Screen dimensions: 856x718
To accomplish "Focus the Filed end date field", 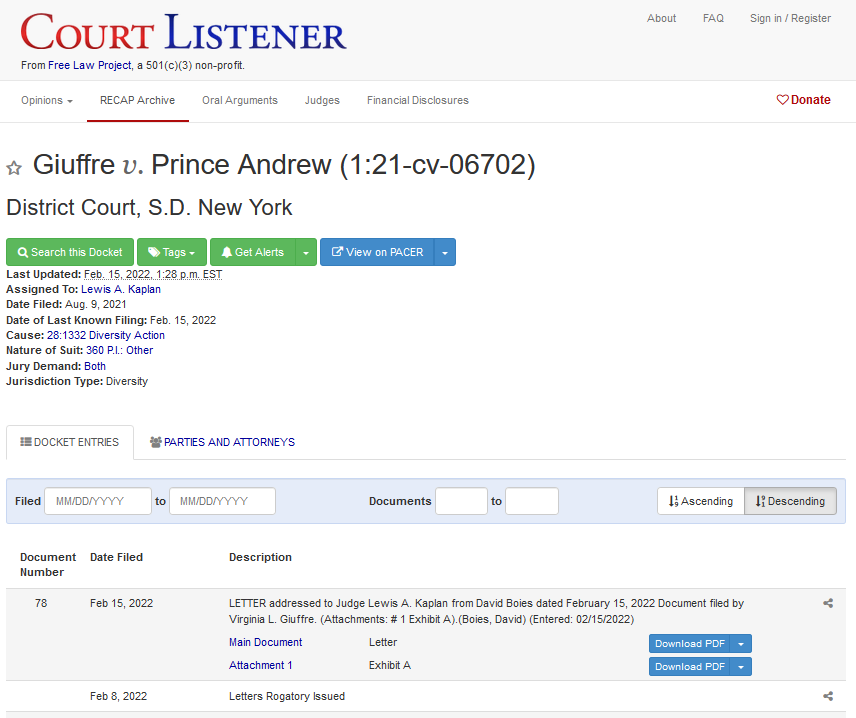I will coord(222,501).
